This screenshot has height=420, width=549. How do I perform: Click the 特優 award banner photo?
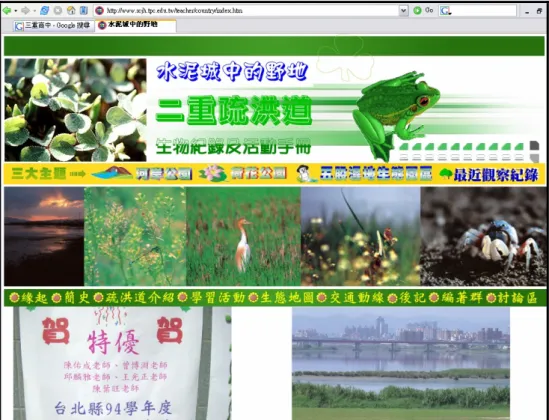coord(122,363)
